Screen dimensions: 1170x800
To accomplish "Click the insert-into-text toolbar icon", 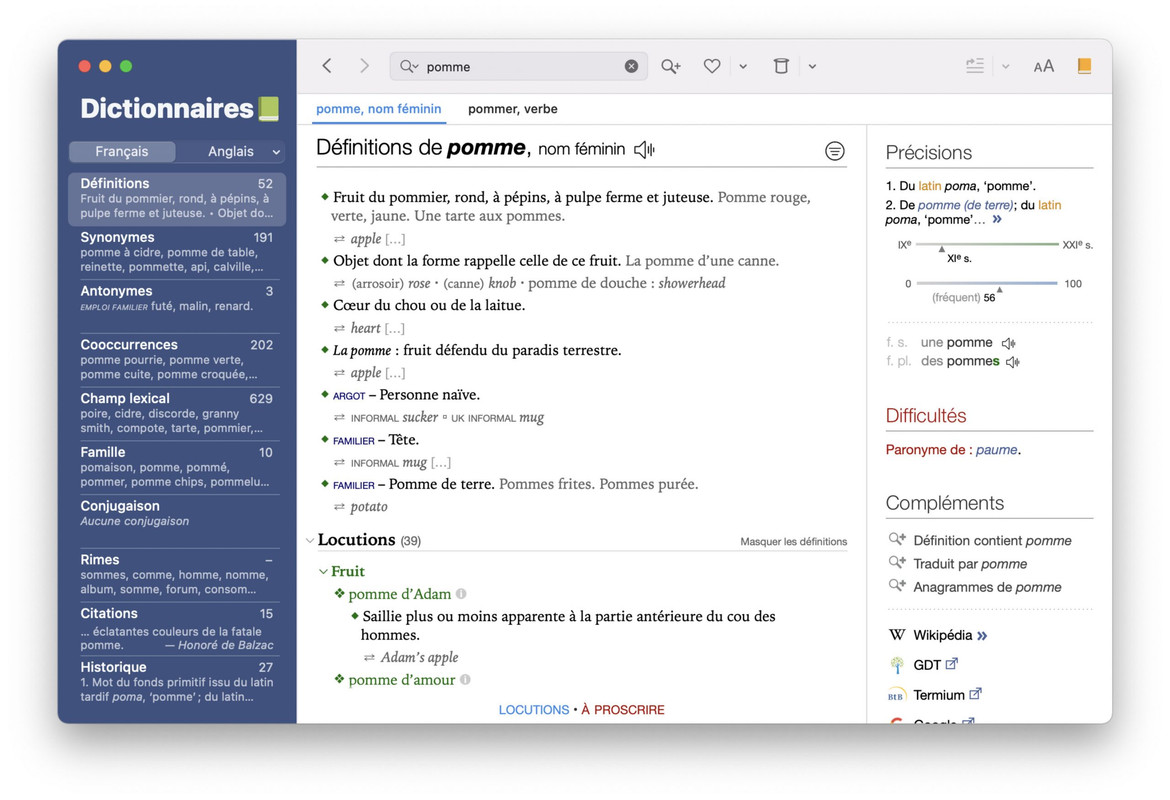I will [975, 66].
